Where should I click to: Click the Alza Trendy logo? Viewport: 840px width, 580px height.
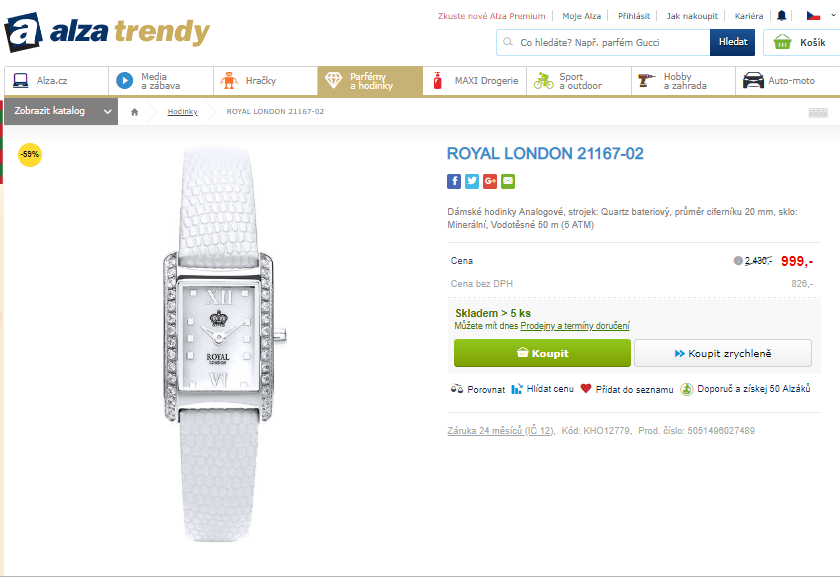[107, 32]
